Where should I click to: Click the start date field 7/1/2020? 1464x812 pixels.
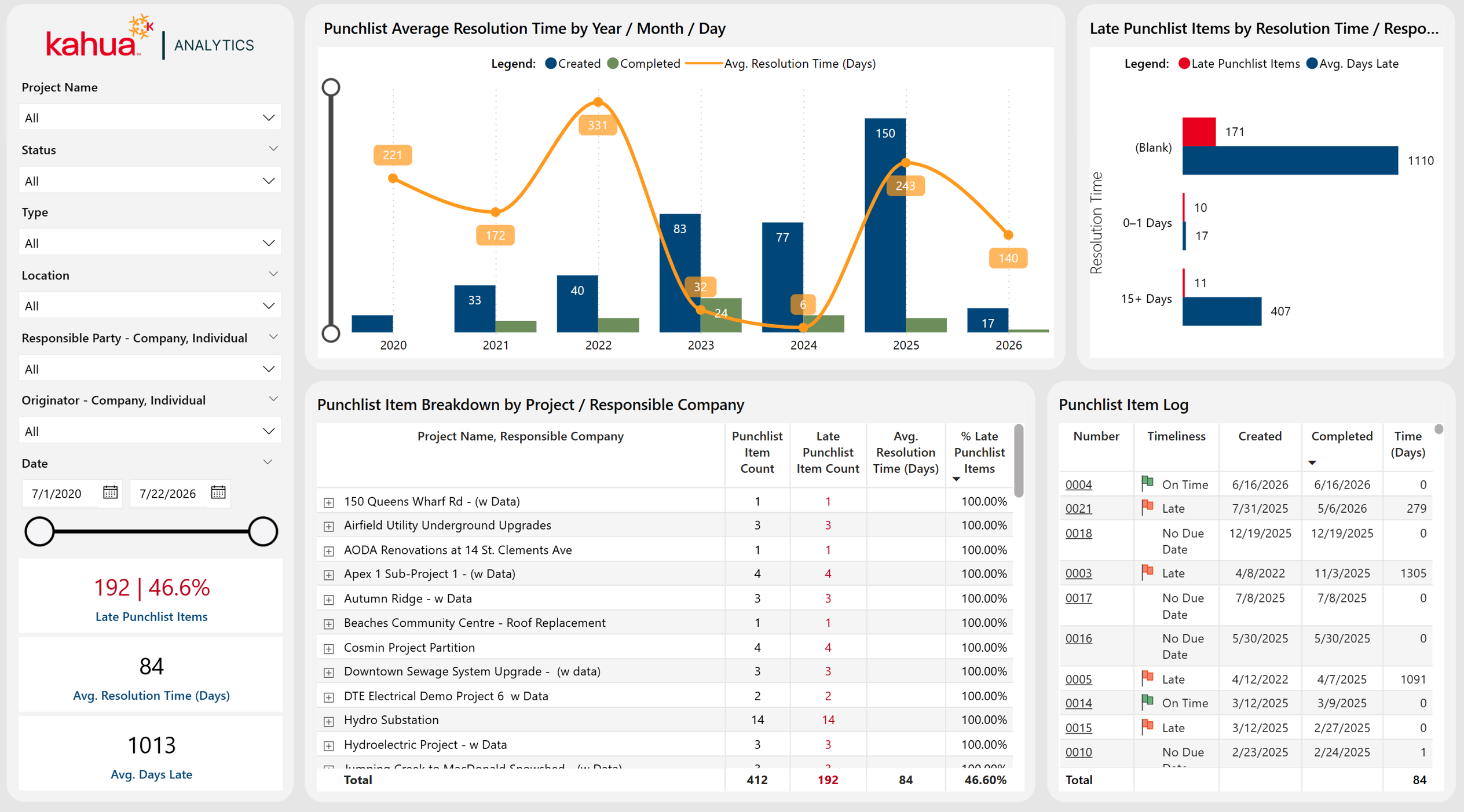pos(57,494)
